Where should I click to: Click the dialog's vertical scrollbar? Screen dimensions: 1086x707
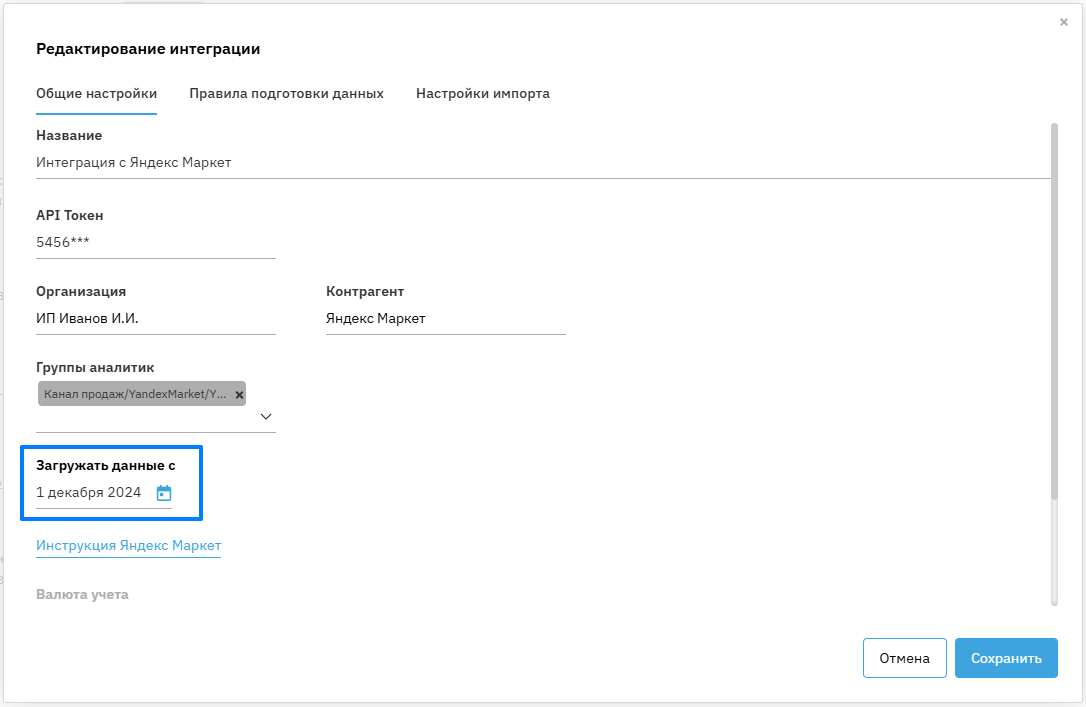(x=1054, y=310)
